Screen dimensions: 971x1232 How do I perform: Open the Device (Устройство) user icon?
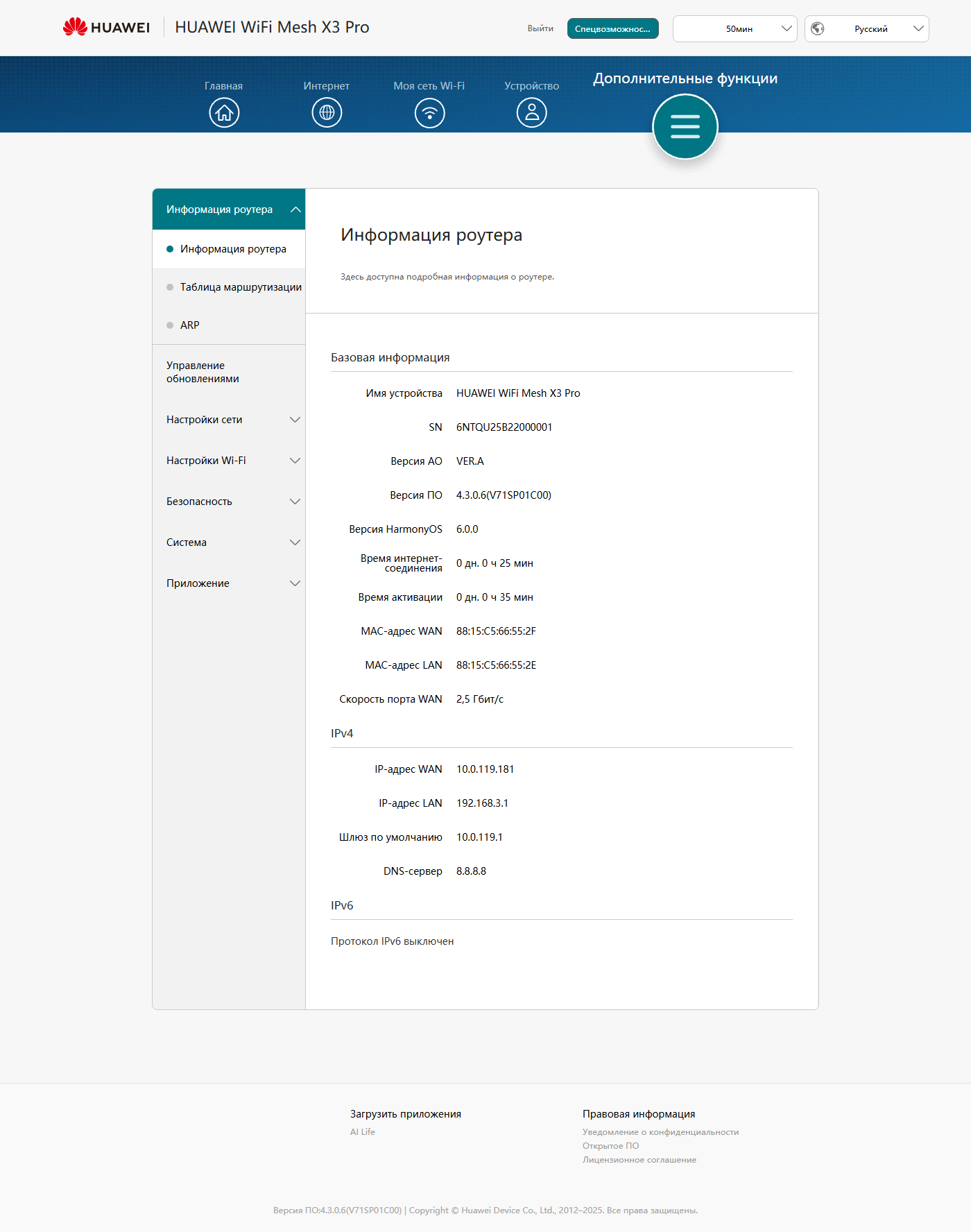(x=532, y=112)
